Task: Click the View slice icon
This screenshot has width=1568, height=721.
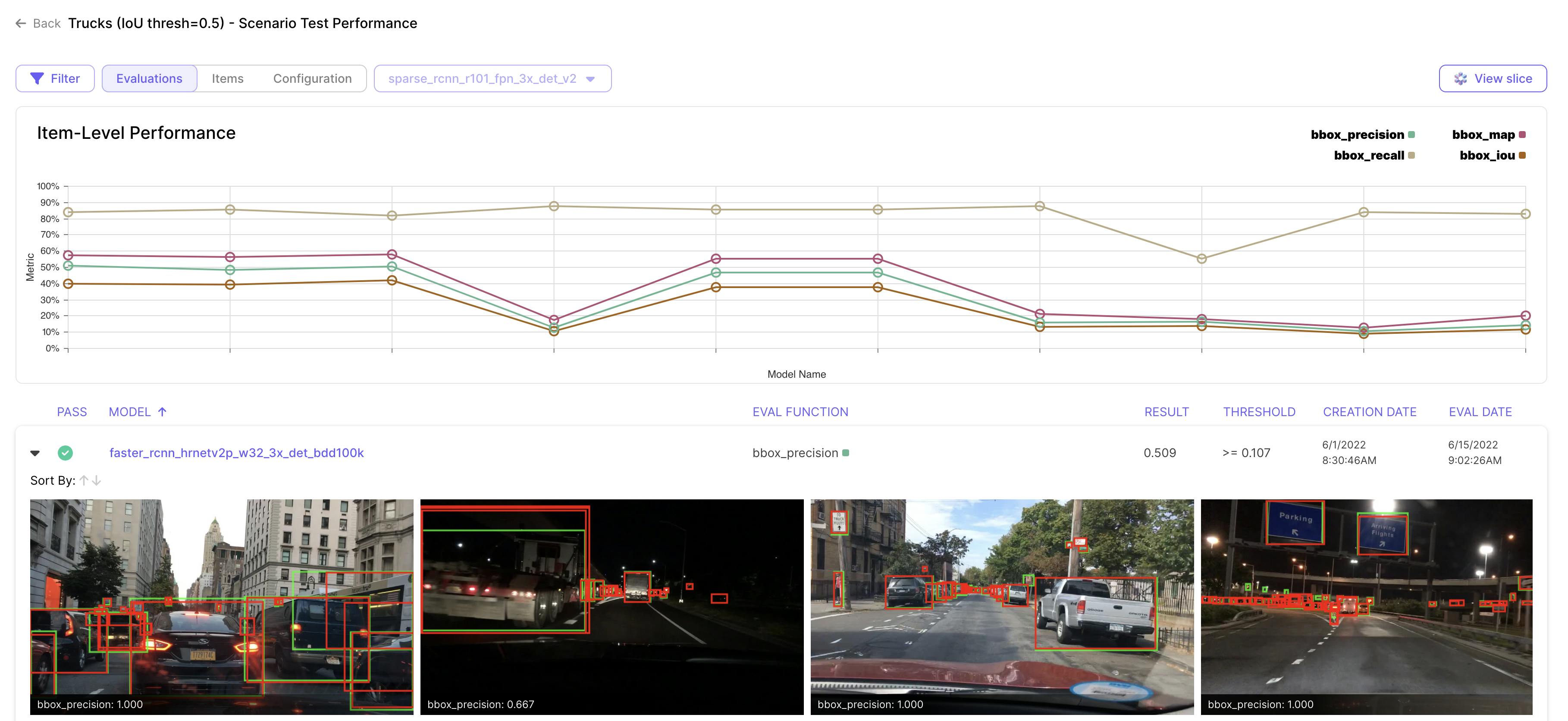Action: (1460, 78)
